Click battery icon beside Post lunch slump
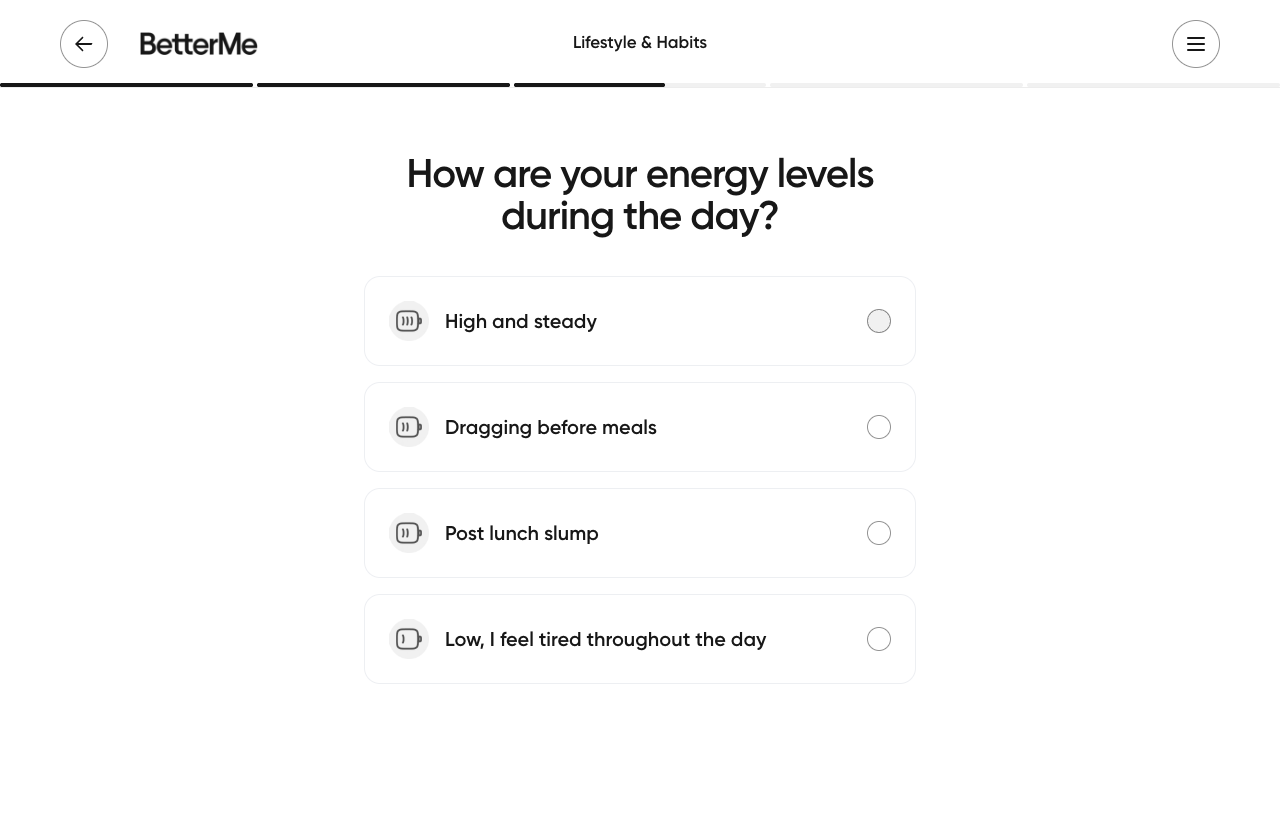This screenshot has width=1280, height=813. tap(409, 533)
